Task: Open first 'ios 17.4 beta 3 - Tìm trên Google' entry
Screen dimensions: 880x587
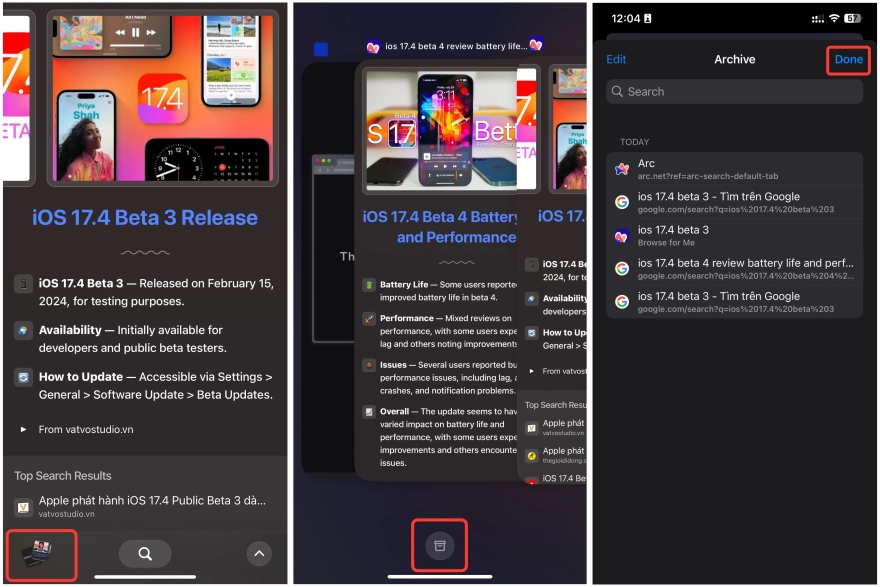Action: click(734, 202)
